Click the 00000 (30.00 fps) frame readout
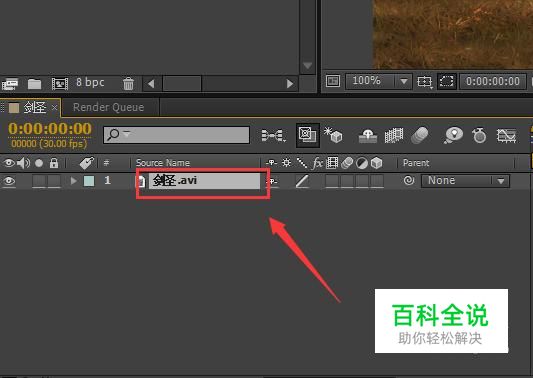This screenshot has width=533, height=378. click(49, 143)
